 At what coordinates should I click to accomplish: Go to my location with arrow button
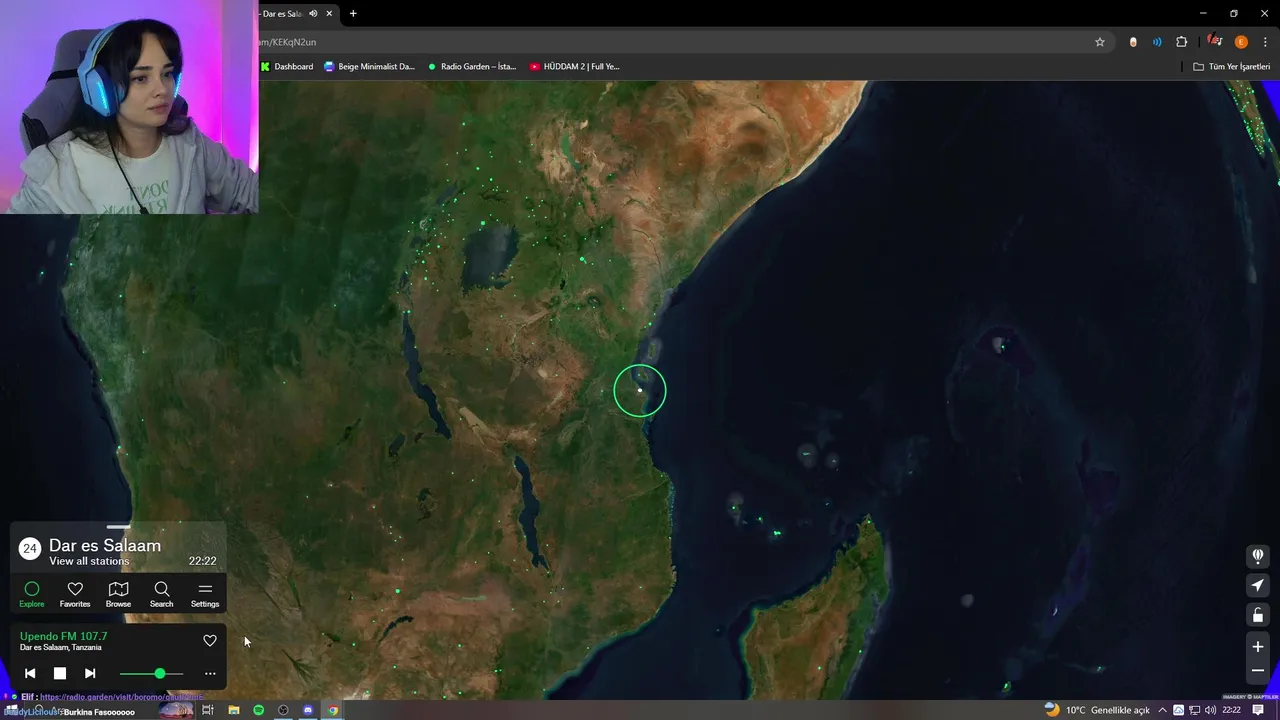[1258, 585]
